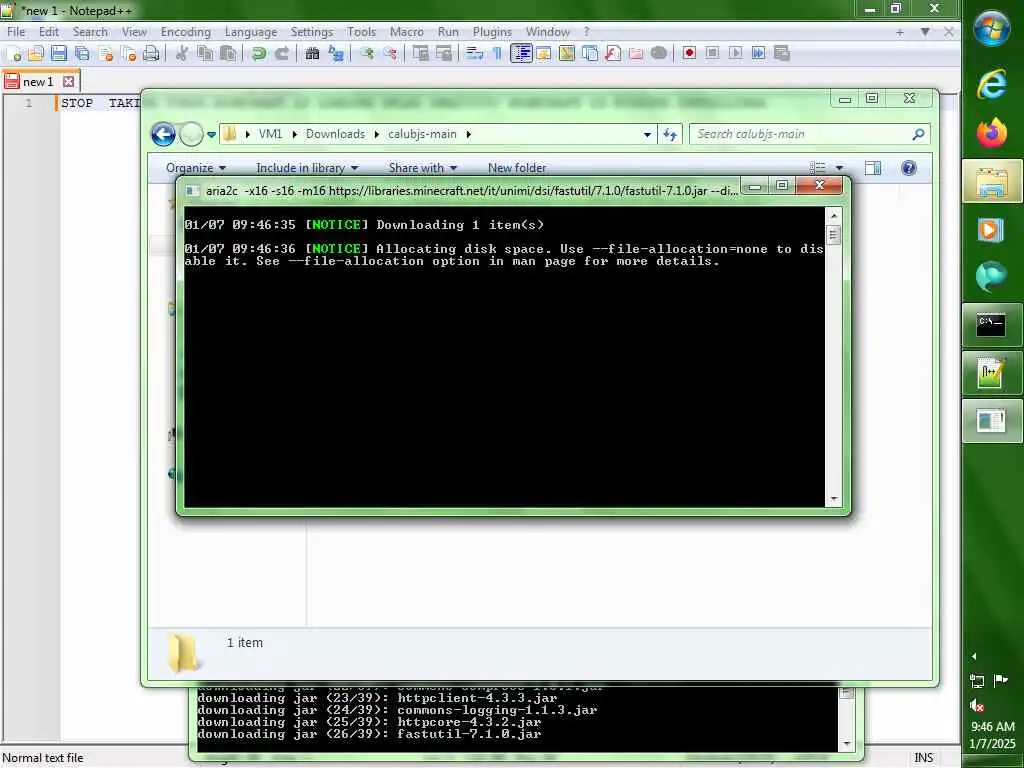Open Firefox from the taskbar
This screenshot has width=1024, height=768.
click(991, 133)
